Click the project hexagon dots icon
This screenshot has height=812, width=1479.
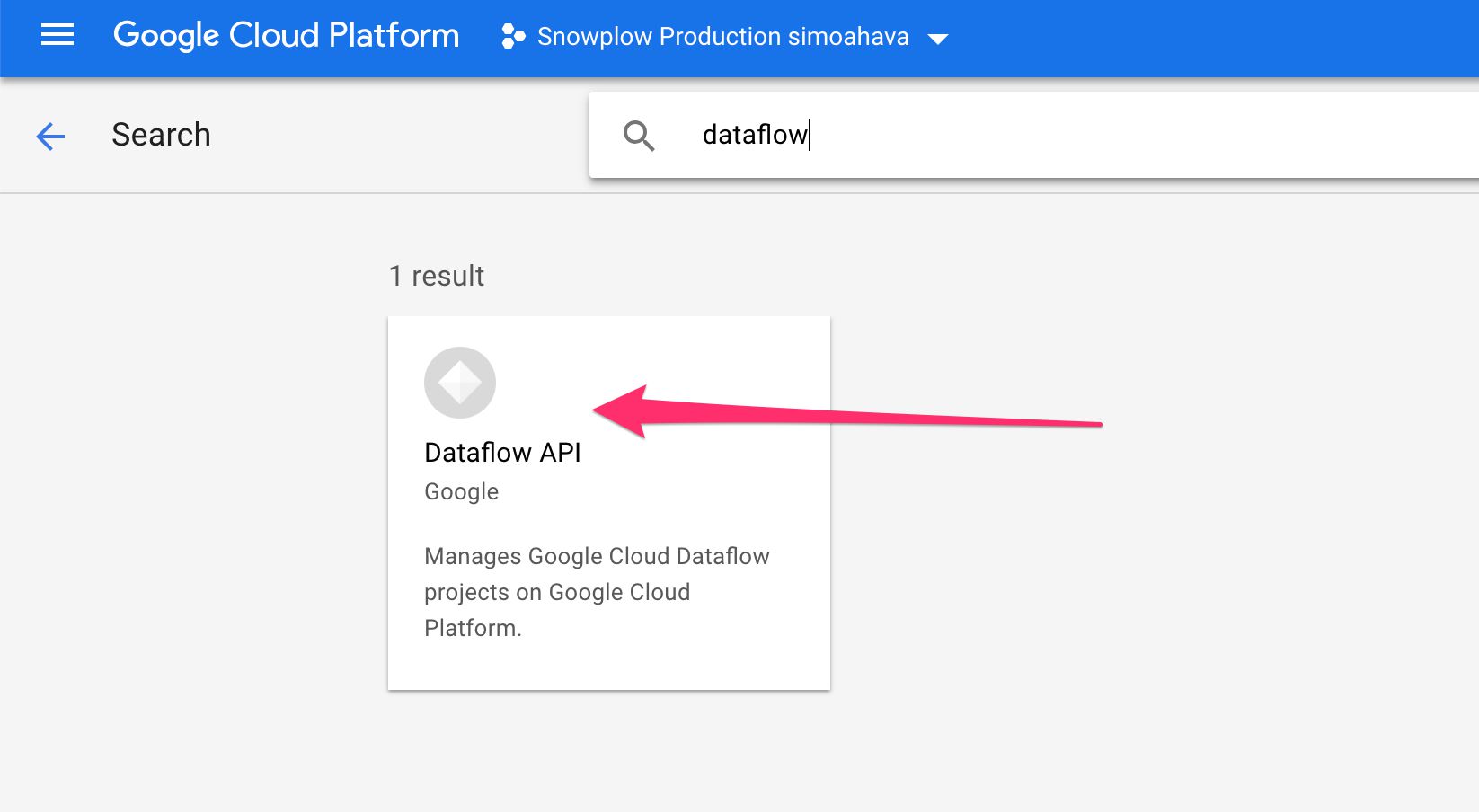513,37
